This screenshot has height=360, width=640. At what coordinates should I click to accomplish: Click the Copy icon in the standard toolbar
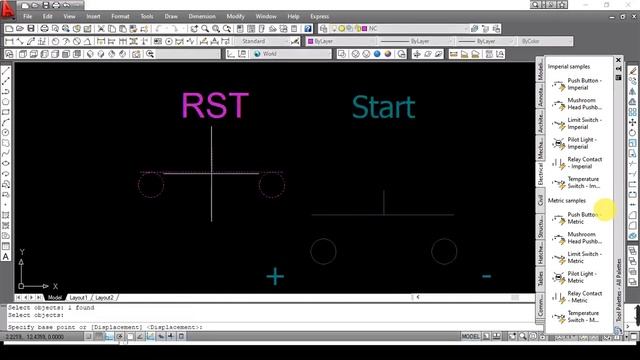point(112,29)
